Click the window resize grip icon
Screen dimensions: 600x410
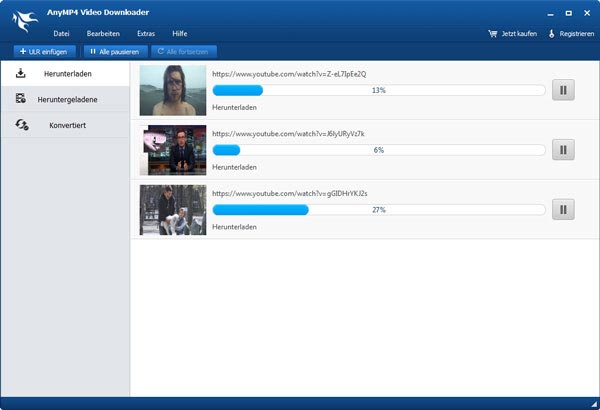594,404
